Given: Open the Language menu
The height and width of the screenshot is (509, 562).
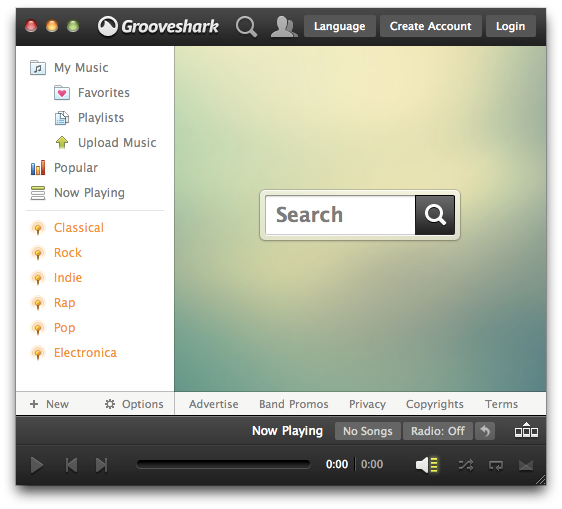Looking at the screenshot, I should point(339,26).
